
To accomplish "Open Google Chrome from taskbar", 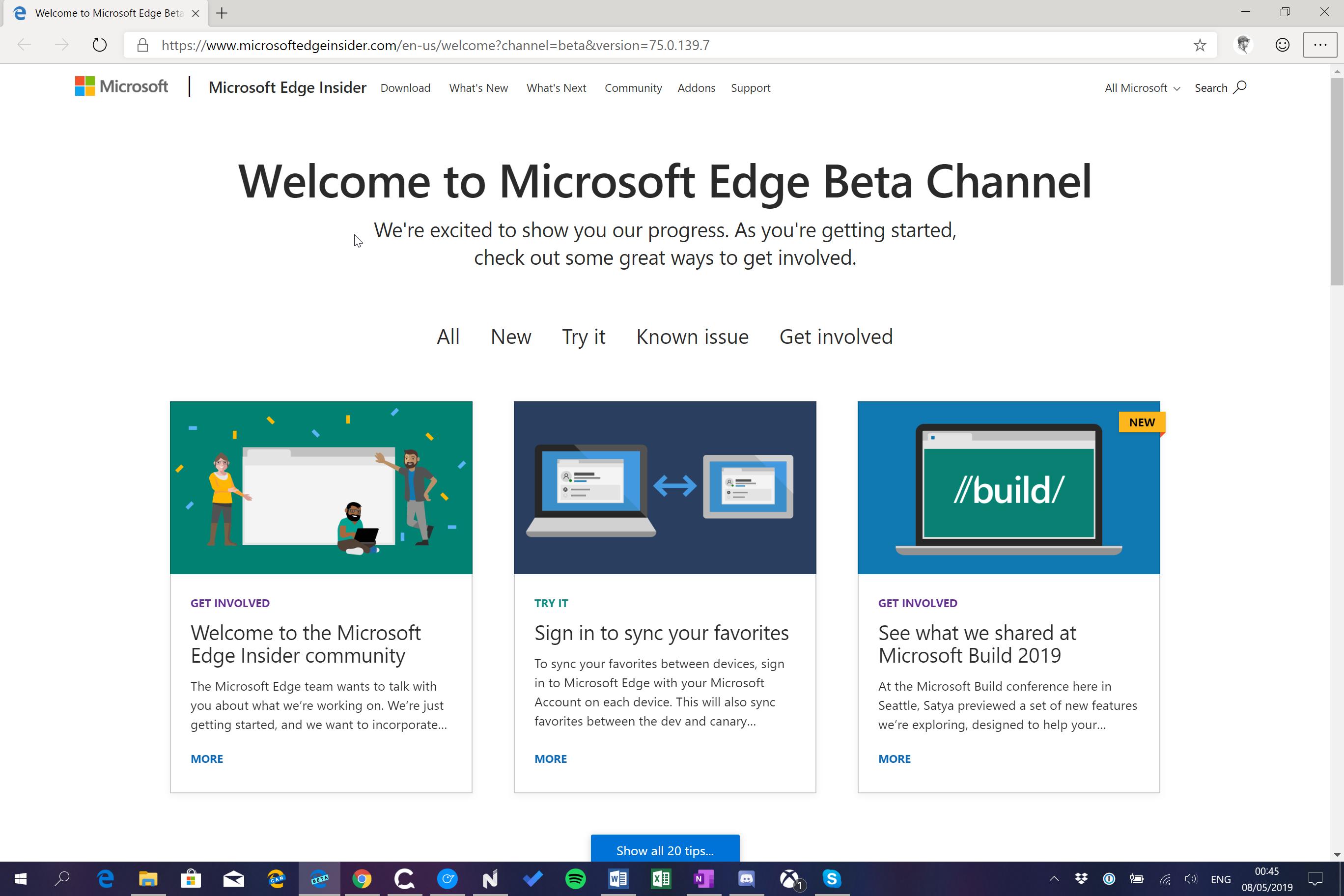I will click(362, 878).
